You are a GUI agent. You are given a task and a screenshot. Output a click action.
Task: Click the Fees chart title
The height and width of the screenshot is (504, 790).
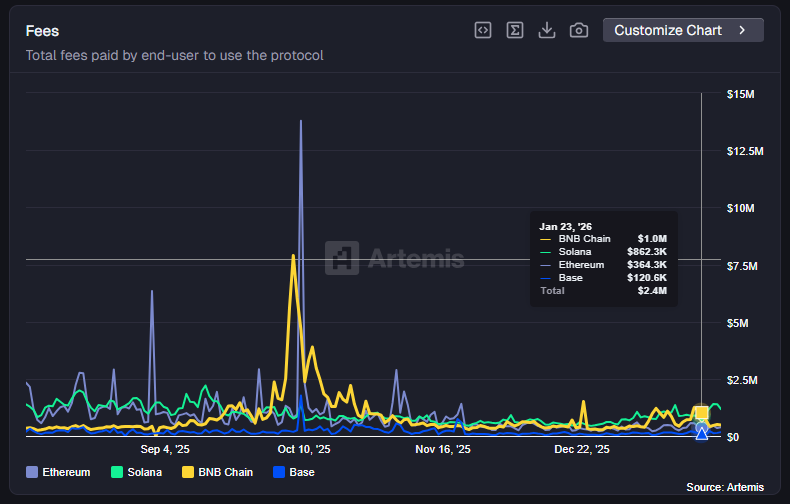tap(42, 31)
